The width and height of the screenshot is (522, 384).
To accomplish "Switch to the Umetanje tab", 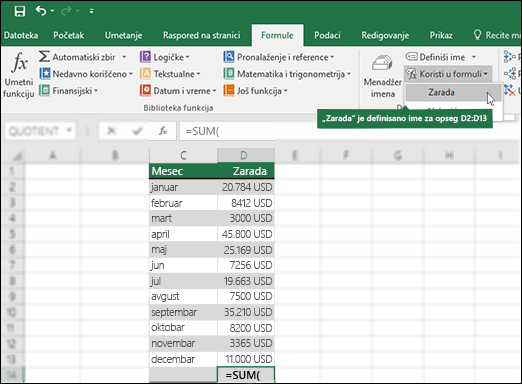I will pyautogui.click(x=123, y=35).
